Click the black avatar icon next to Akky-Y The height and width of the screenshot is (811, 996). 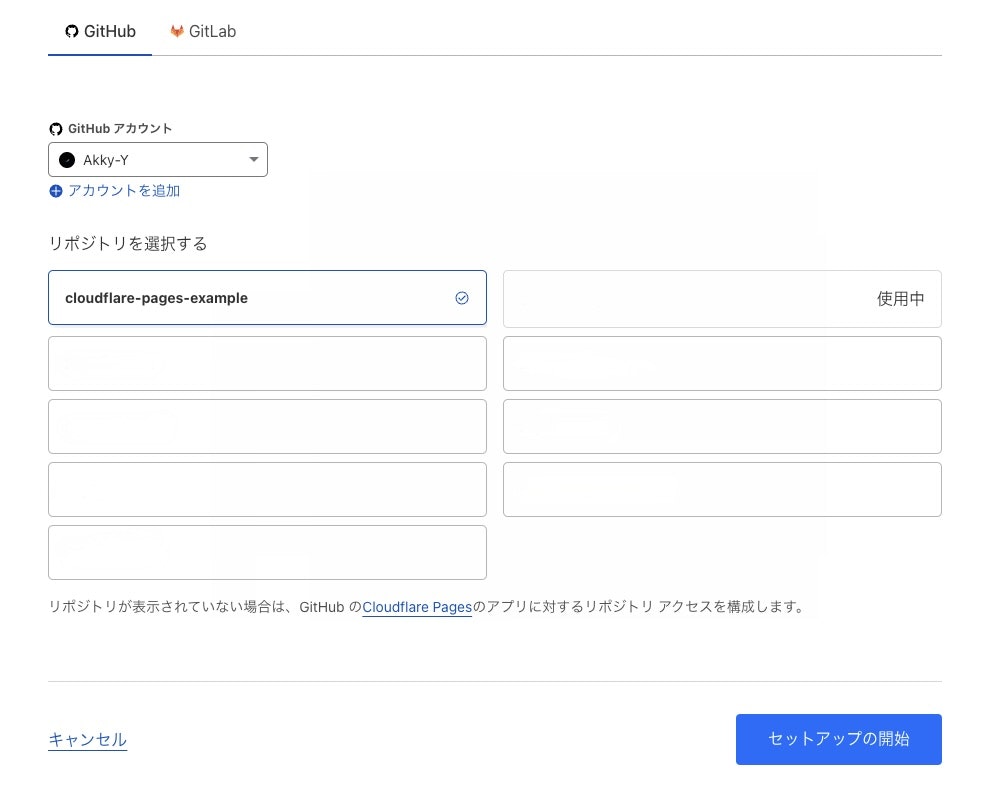(67, 160)
